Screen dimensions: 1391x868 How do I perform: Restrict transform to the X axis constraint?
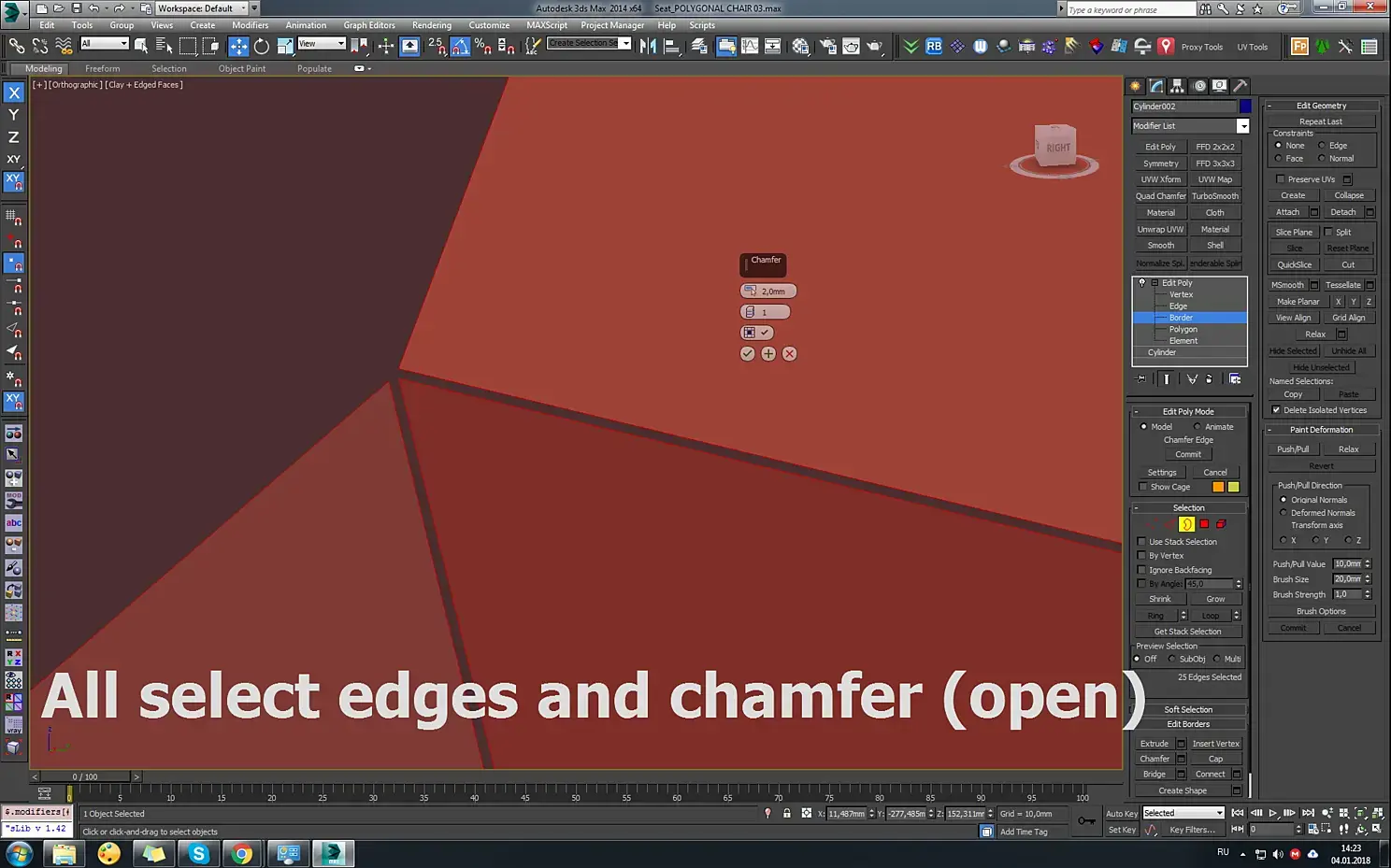pos(14,92)
